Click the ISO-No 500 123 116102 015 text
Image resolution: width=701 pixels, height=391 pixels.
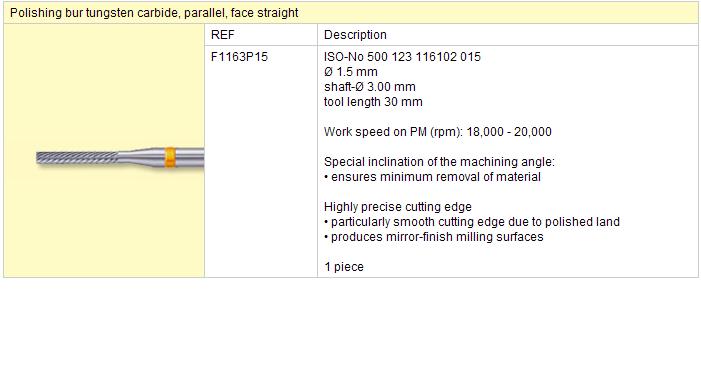coord(402,57)
